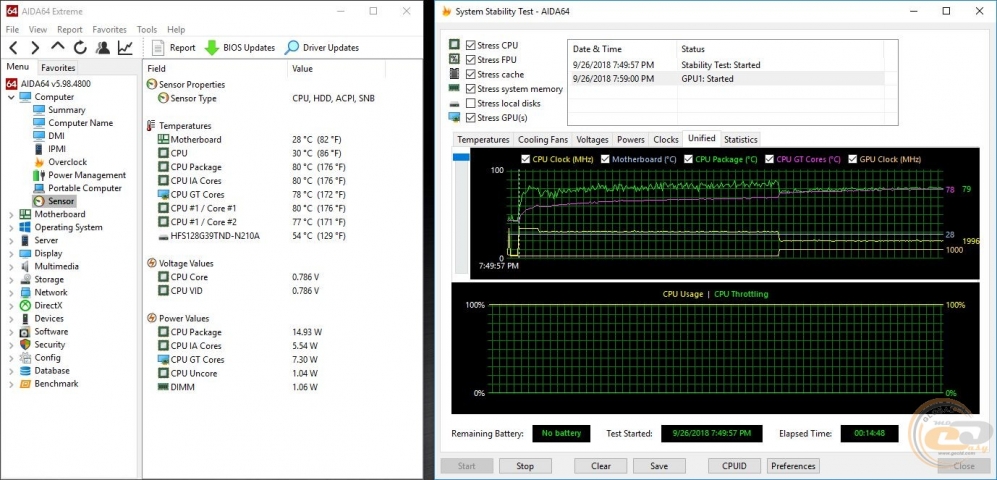Click the Stress local disks drive icon
Viewport: 997px width, 480px height.
click(454, 103)
